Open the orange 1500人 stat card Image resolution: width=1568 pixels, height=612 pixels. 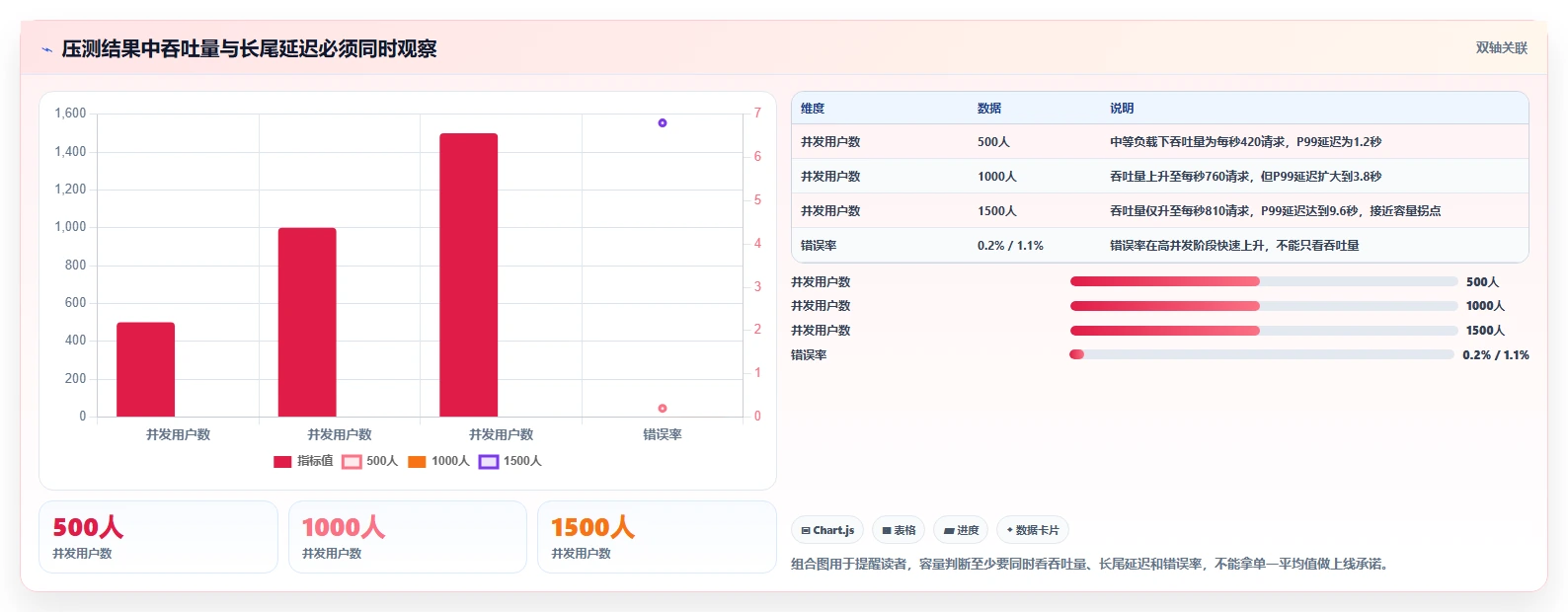[x=657, y=537]
